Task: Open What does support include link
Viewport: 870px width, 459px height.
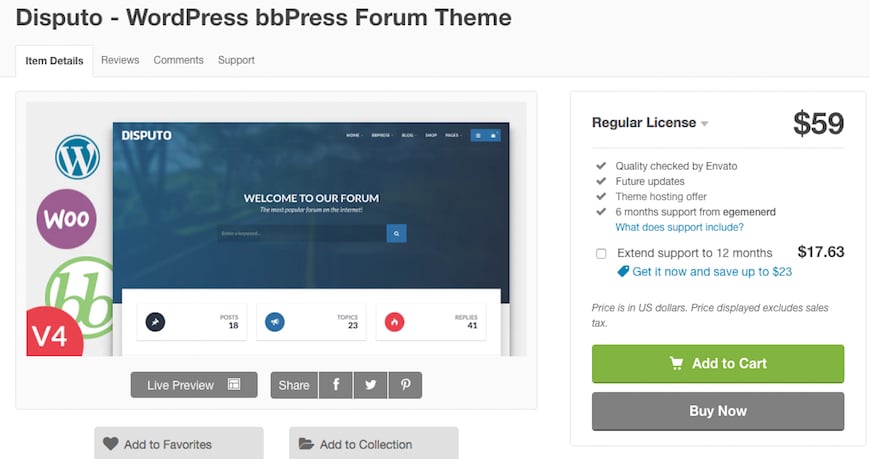Action: pos(679,227)
